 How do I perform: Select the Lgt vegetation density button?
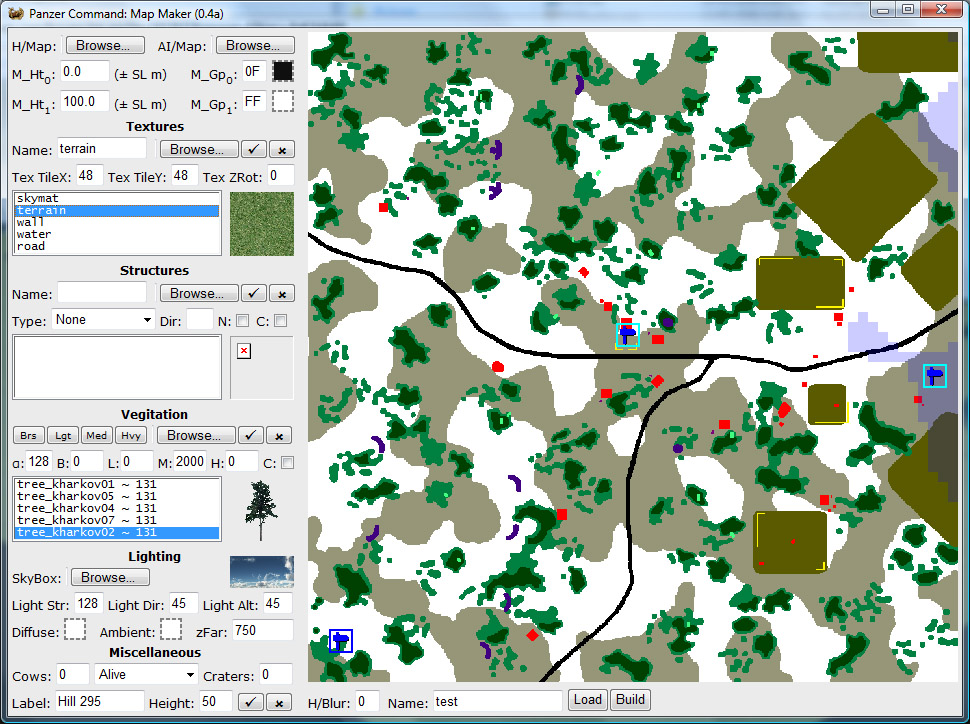[63, 435]
